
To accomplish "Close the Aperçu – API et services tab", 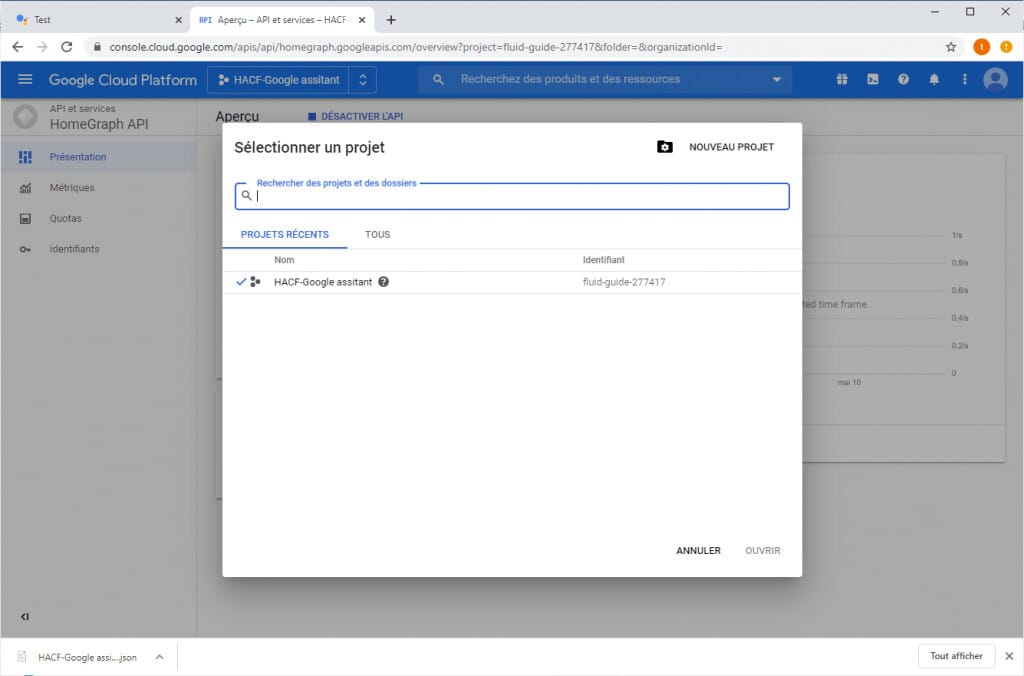I will [x=362, y=20].
